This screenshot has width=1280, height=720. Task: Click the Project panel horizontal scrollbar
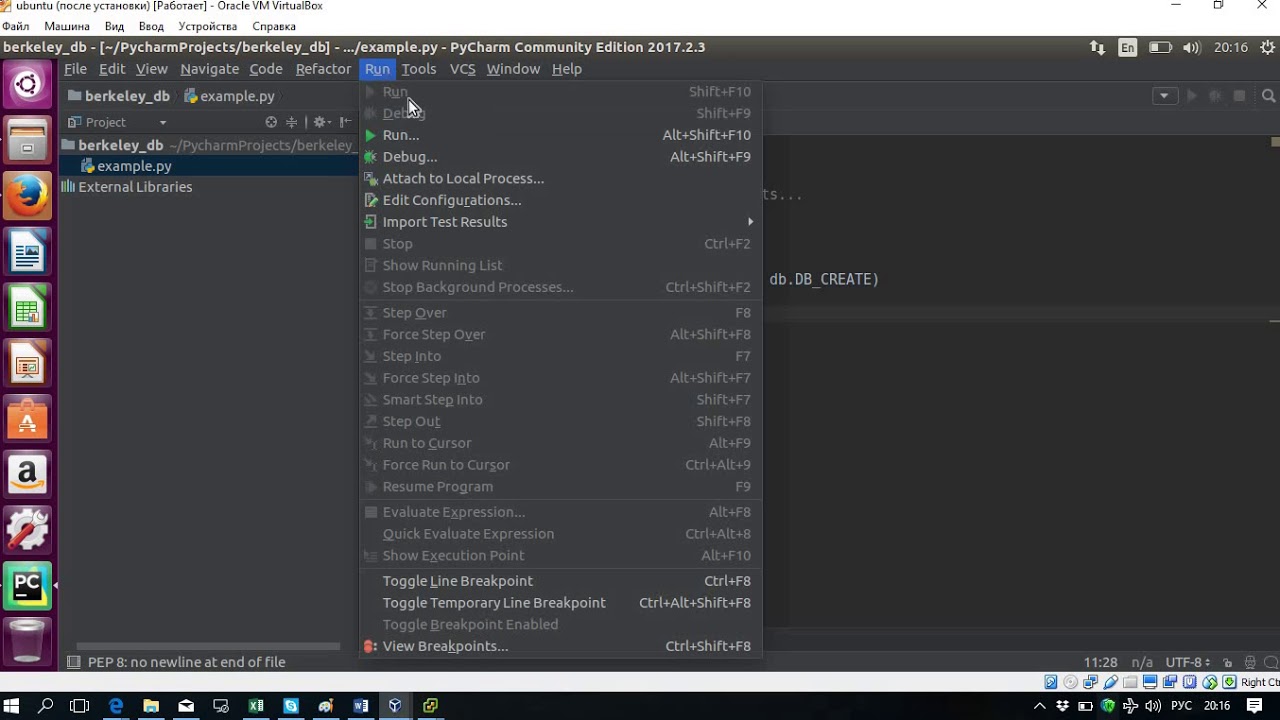pos(208,646)
